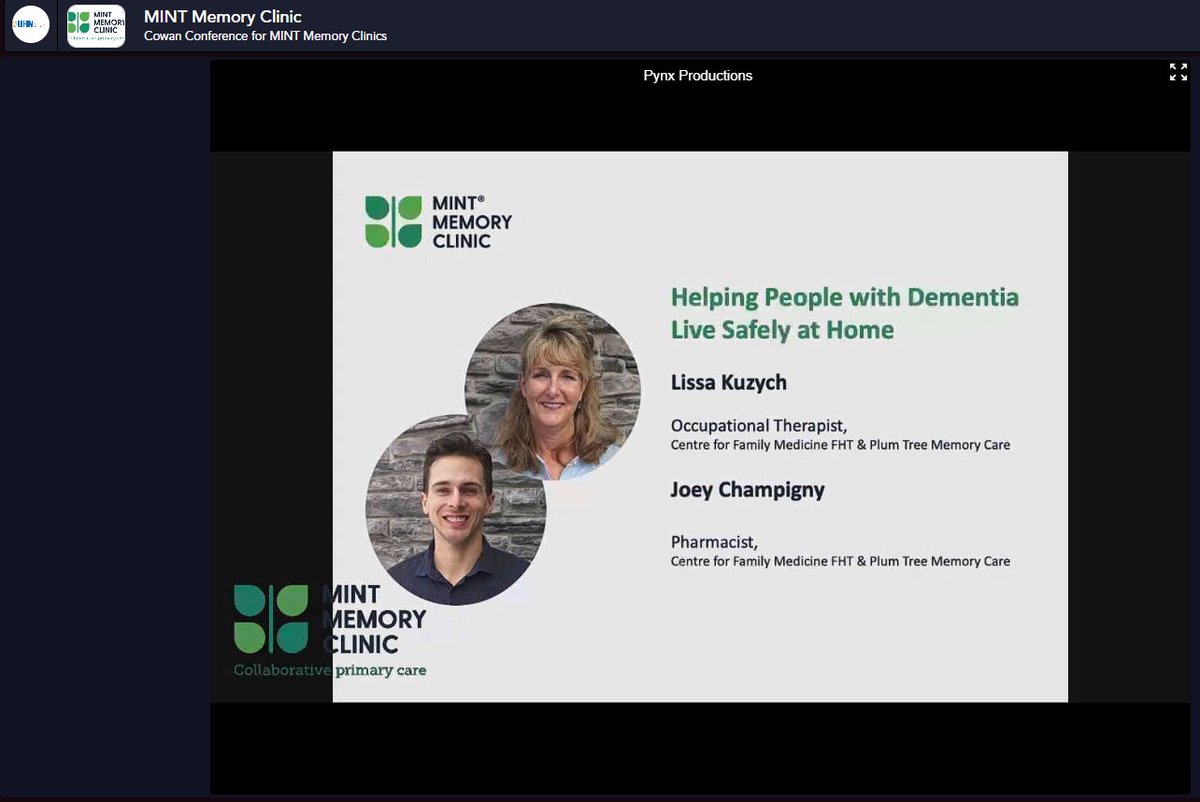Click the slide heading 'Helping People with Dementia'
The width and height of the screenshot is (1200, 802).
click(x=845, y=297)
